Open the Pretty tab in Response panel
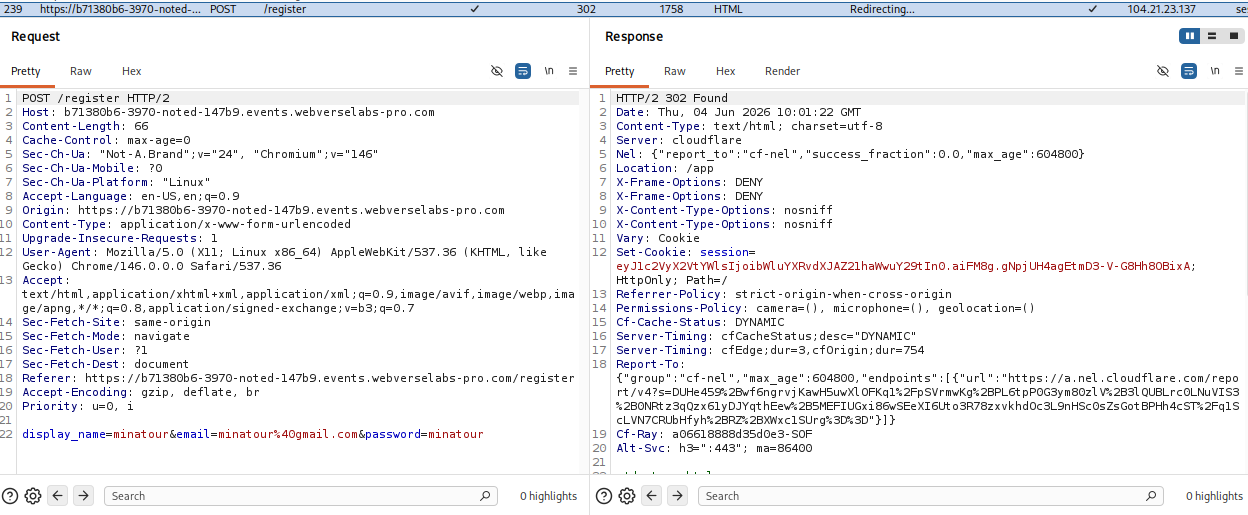1248x515 pixels. pyautogui.click(x=620, y=71)
